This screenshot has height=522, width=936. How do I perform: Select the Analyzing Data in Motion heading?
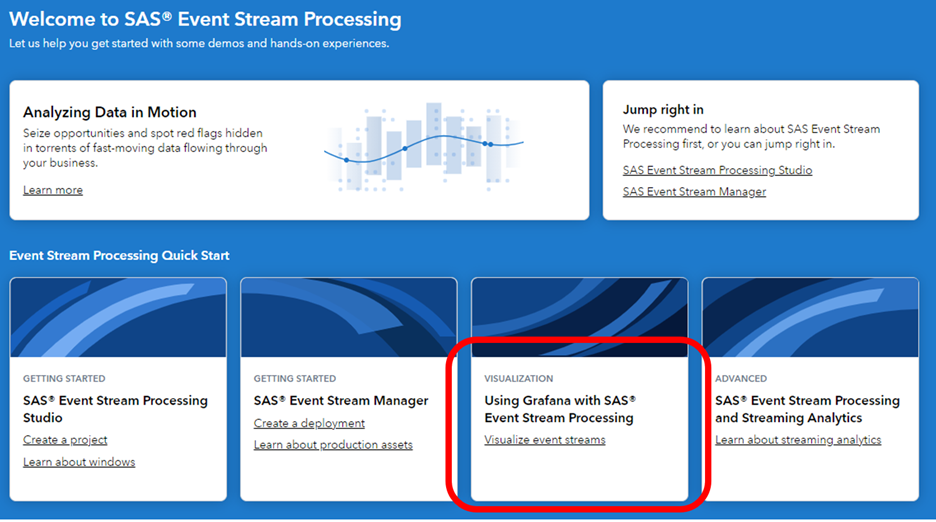110,112
